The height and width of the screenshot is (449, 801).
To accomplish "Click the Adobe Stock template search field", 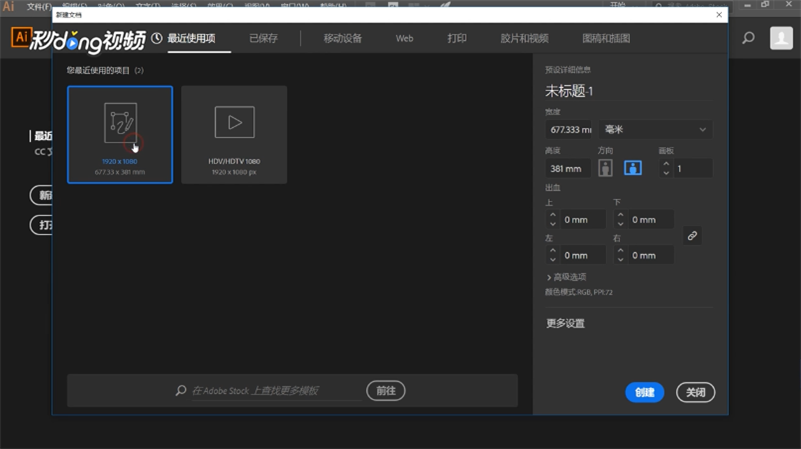I will point(276,391).
